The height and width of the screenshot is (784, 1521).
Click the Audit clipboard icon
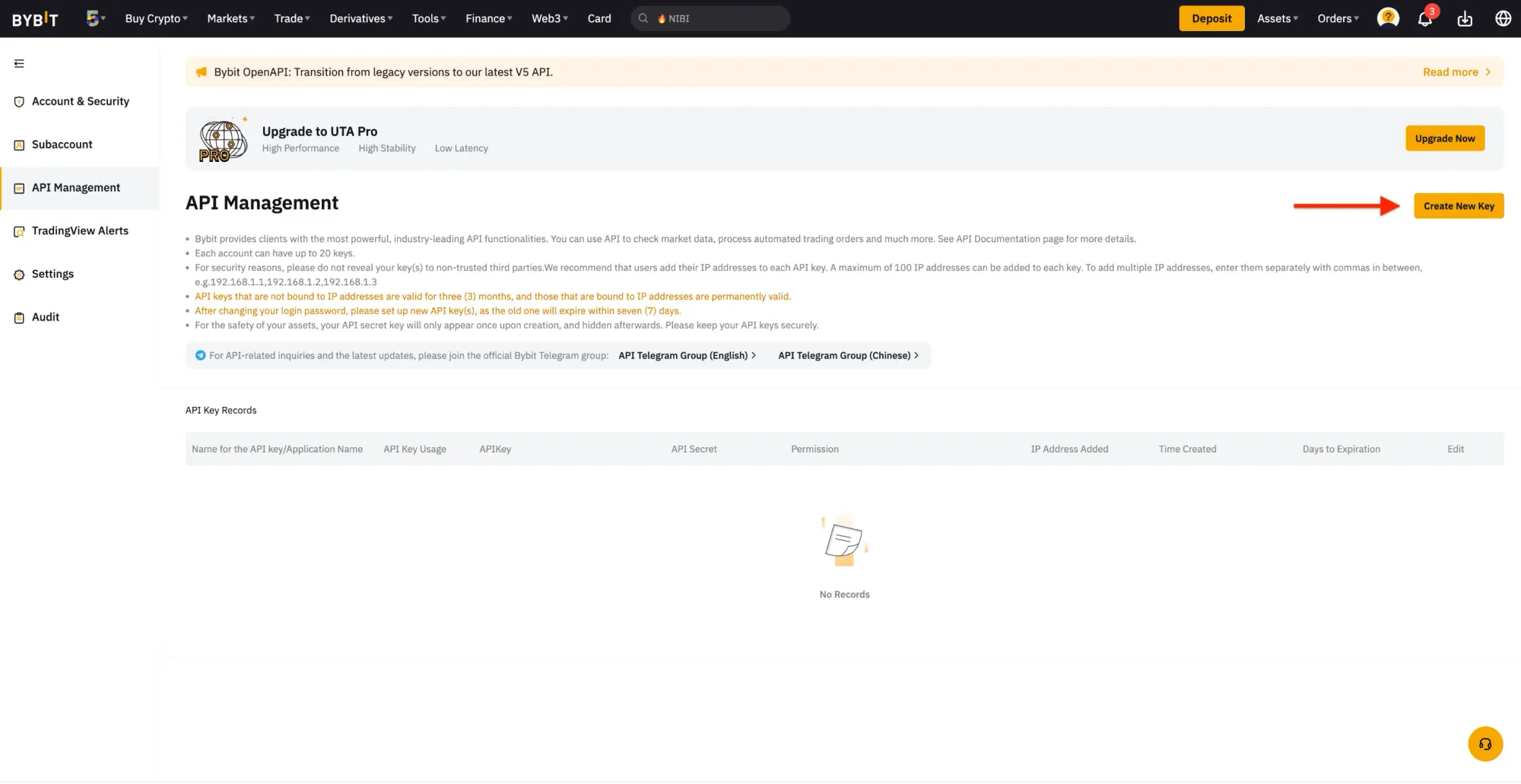(19, 318)
